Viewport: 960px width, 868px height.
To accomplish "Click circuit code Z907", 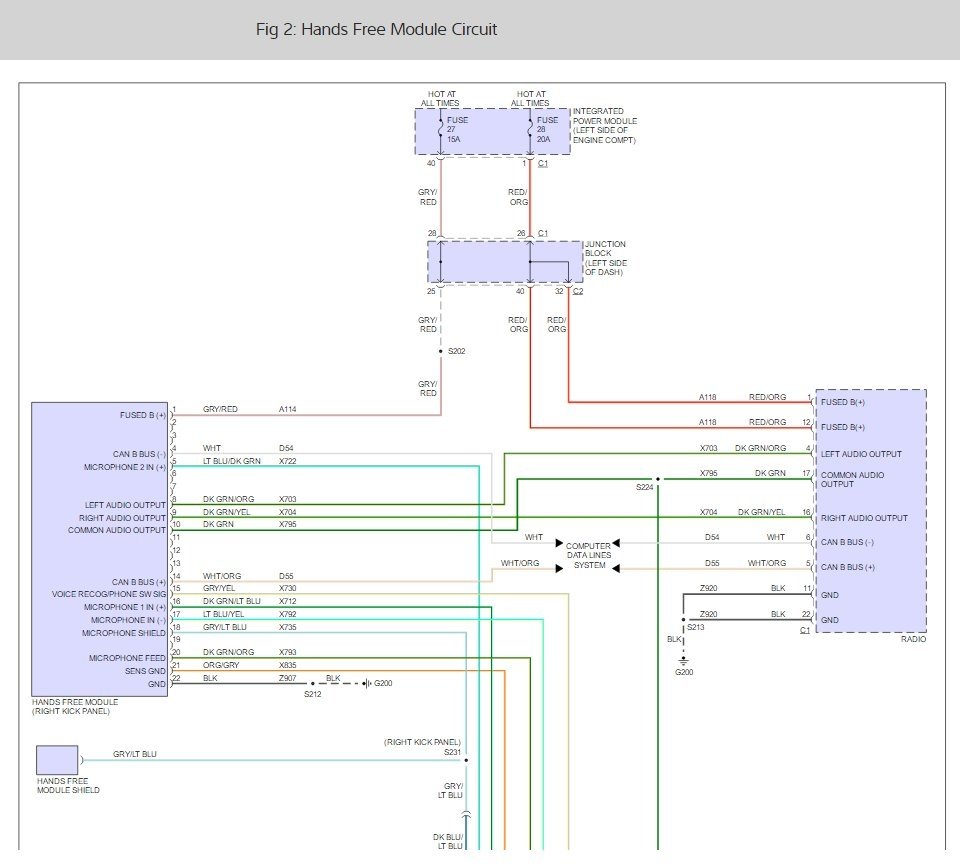I will [x=288, y=678].
